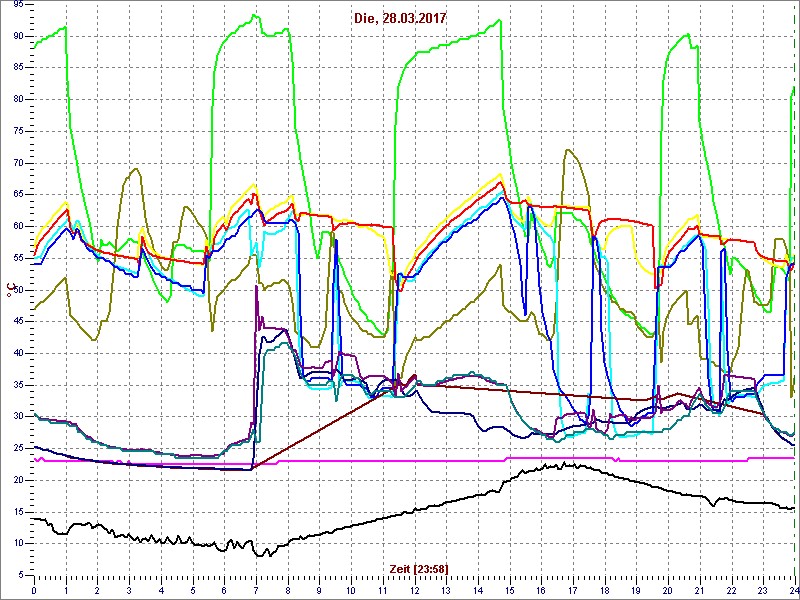This screenshot has height=600, width=800.
Task: Click the "Zeit [23:58]" time axis label
Action: click(x=419, y=568)
